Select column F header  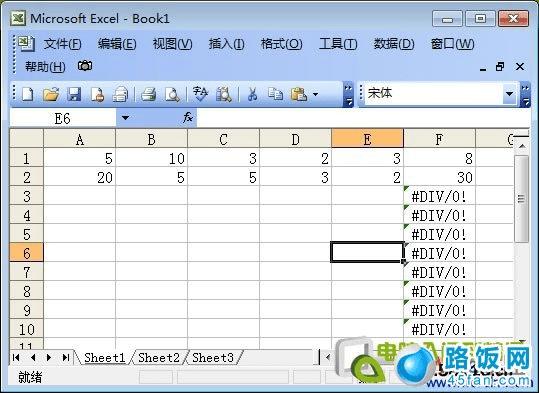coord(439,139)
